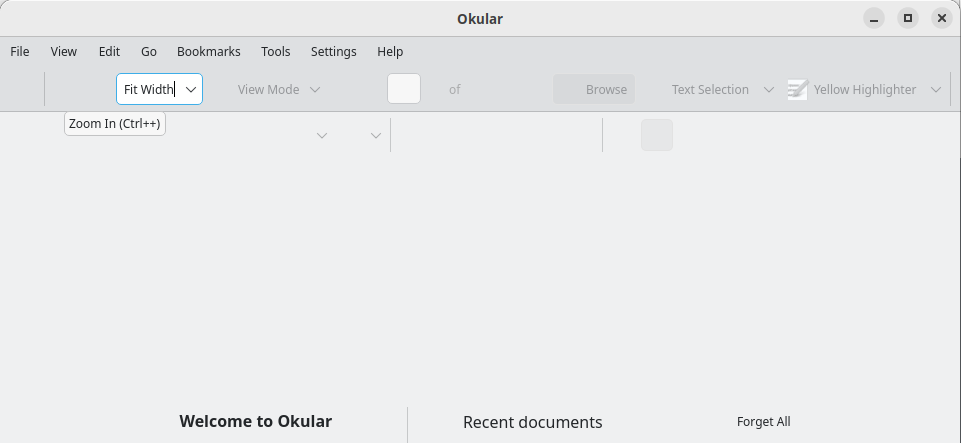Open the Bookmarks menu
Screen dimensions: 961x443
(x=208, y=51)
